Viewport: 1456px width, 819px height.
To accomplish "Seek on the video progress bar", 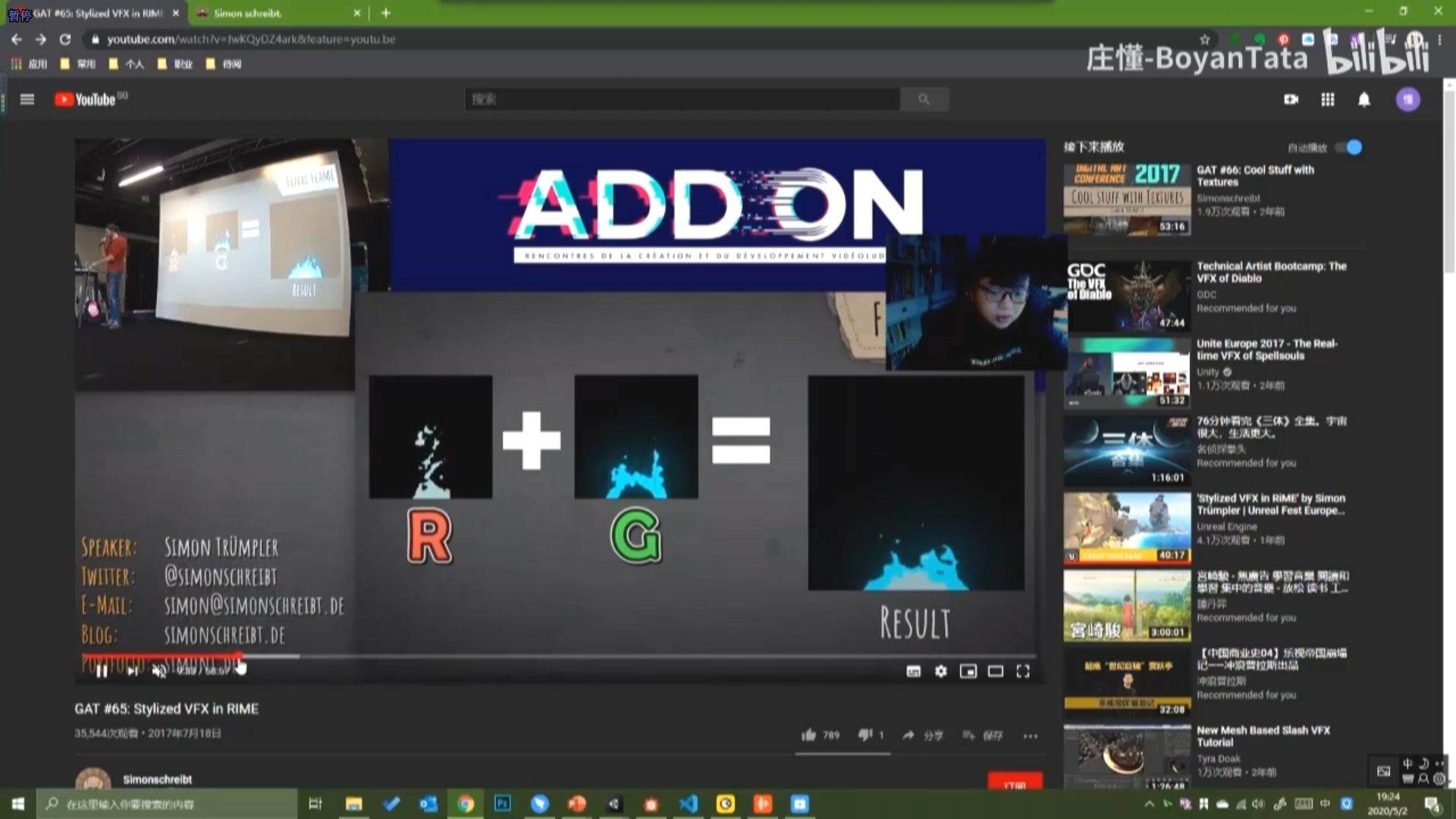I will 559,656.
